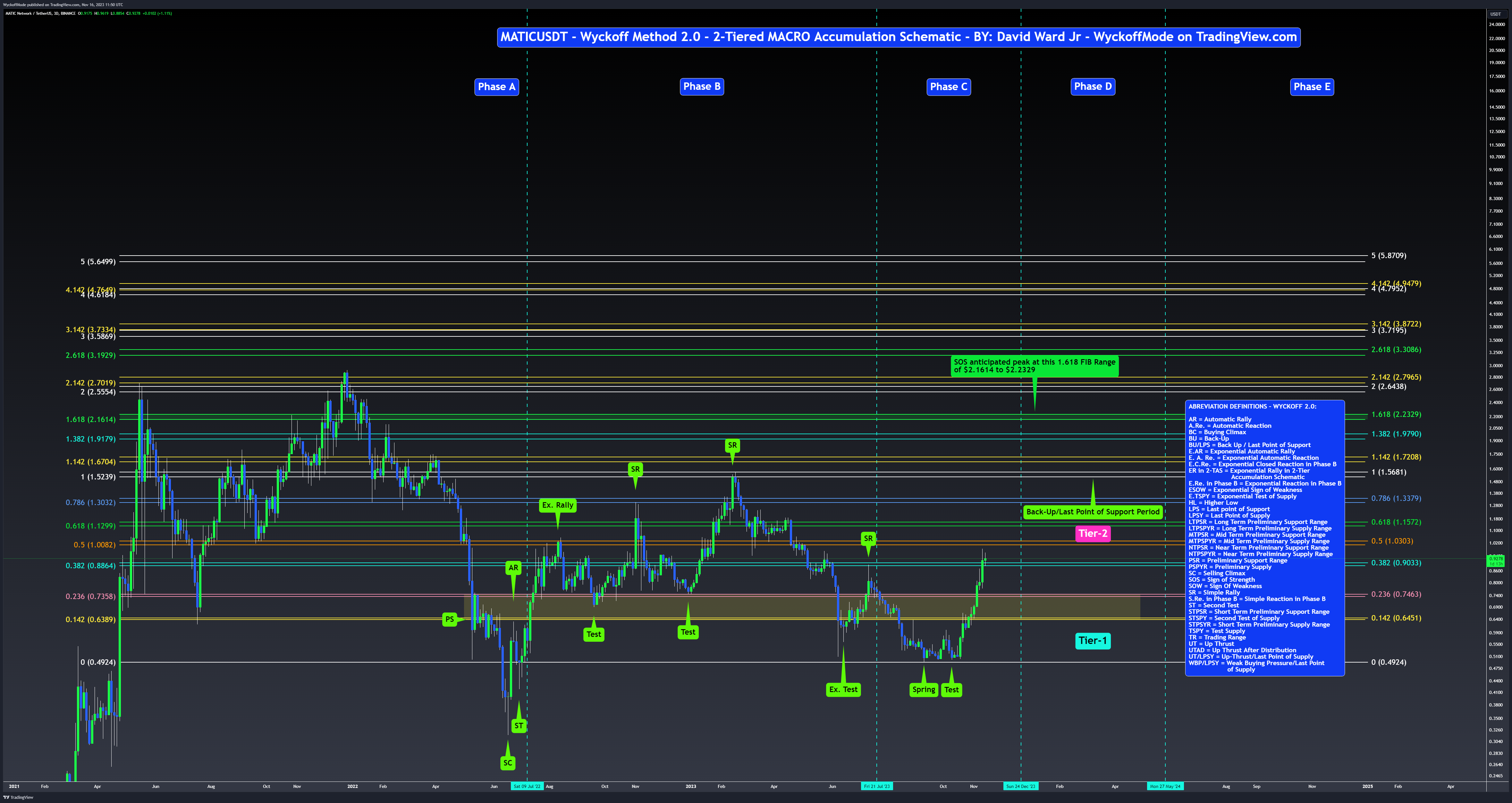Viewport: 1512px width, 803px height.
Task: Click the 1.618 (2.1614) Fibonacci label
Action: (91, 419)
